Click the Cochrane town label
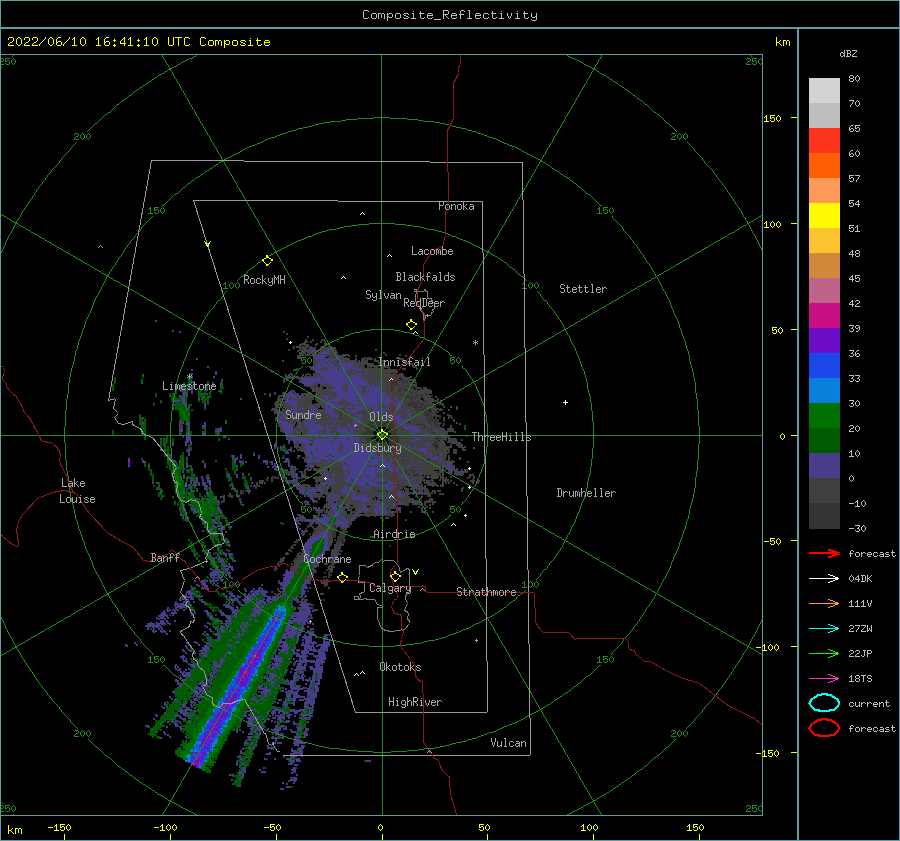 (327, 559)
